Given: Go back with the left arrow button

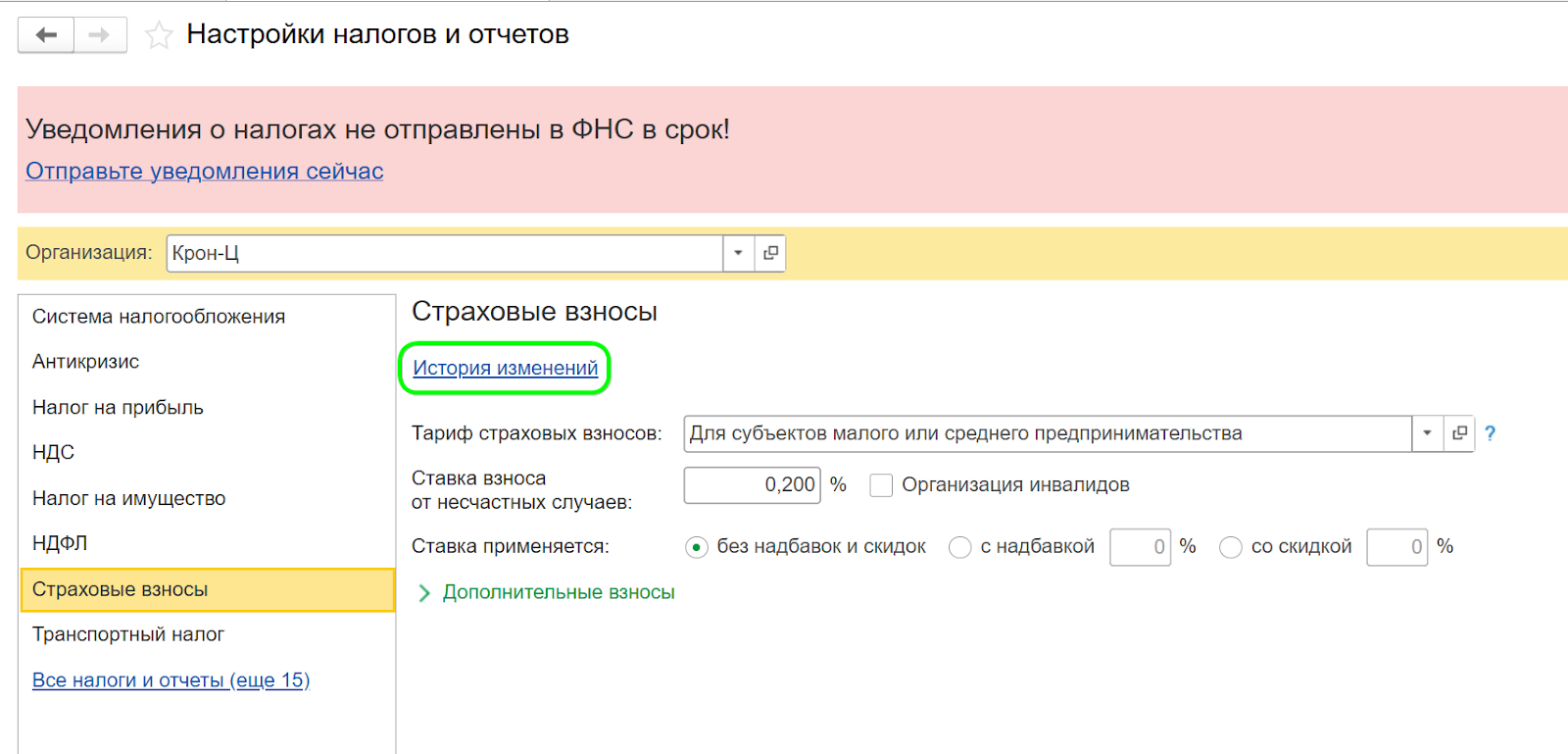Looking at the screenshot, I should coord(46,35).
